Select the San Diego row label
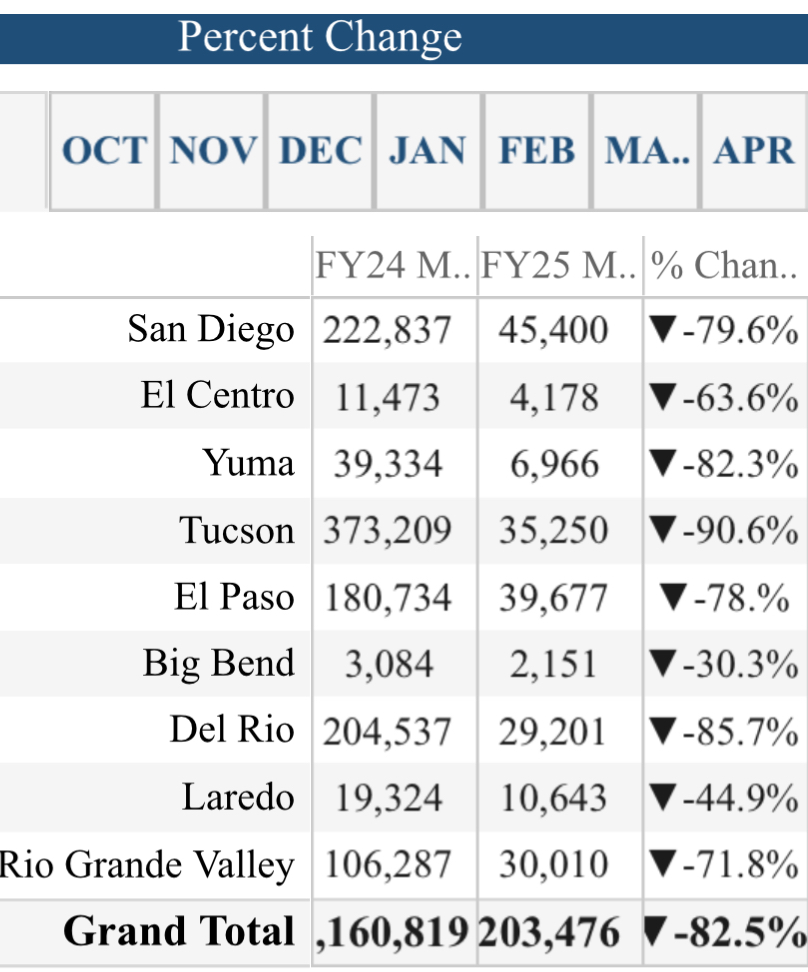Screen dimensions: 808x972 coord(211,329)
